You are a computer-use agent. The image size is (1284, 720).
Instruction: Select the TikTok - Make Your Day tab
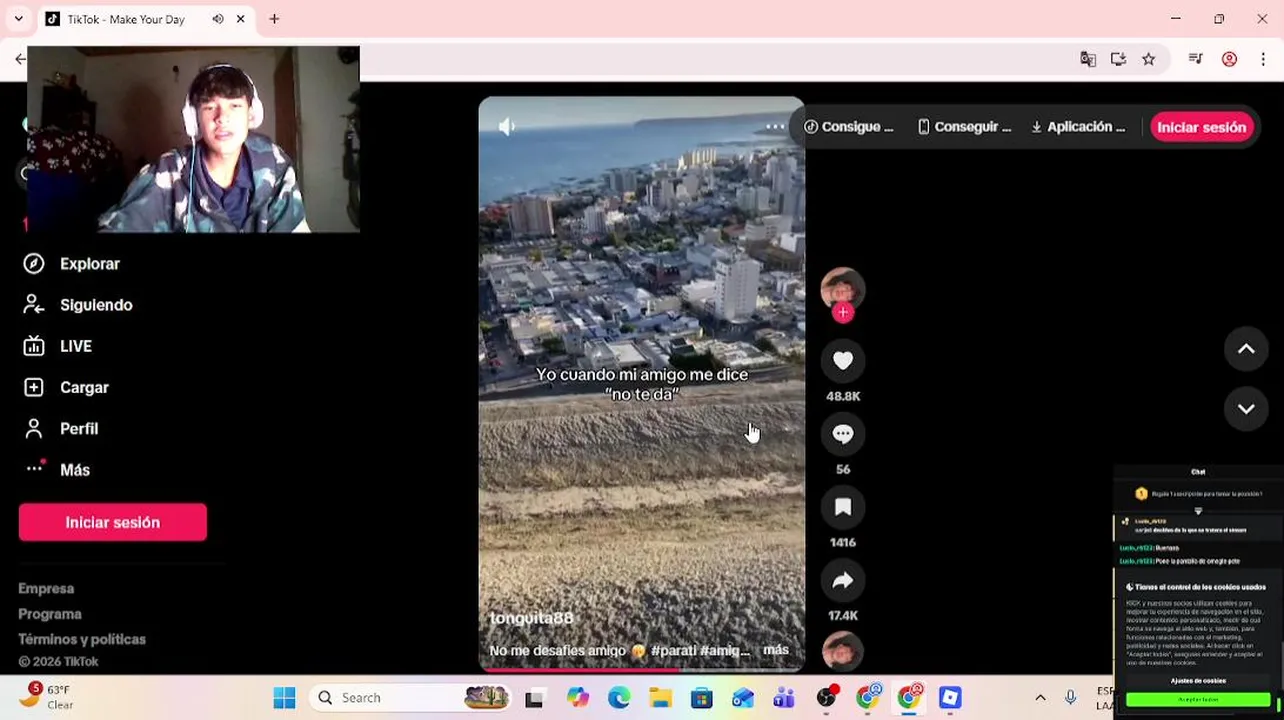(125, 19)
